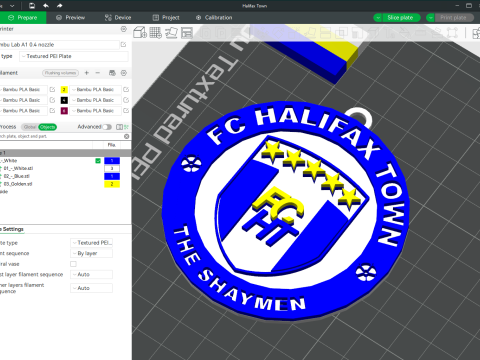This screenshot has height=360, width=480.
Task: Select the 01_-_White.stl part in object list
Action: click(x=18, y=168)
